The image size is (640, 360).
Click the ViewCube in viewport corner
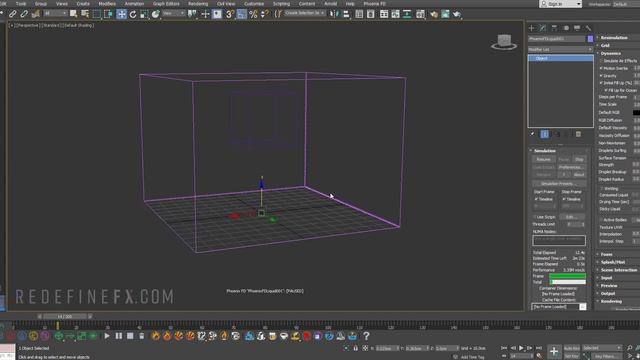(x=504, y=42)
